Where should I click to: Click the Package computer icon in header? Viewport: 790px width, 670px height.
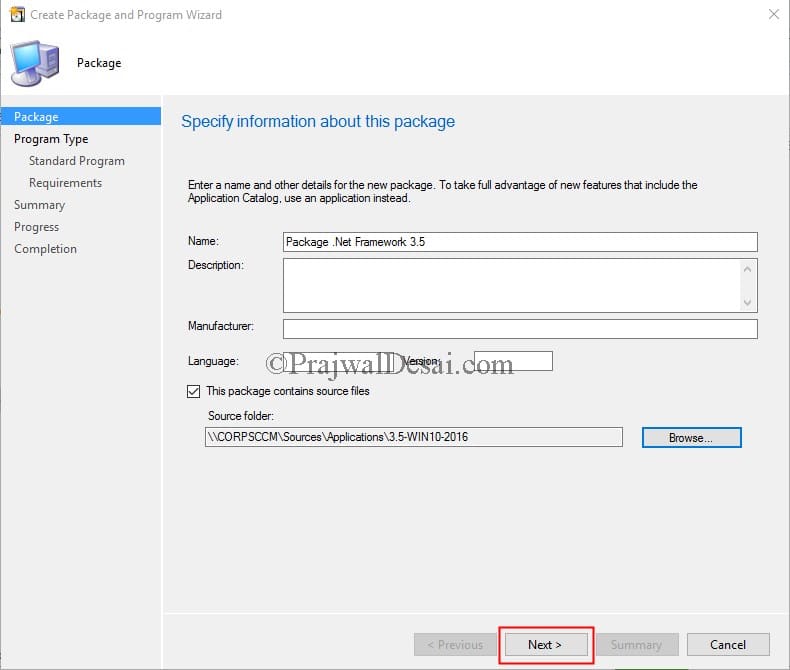pos(35,63)
